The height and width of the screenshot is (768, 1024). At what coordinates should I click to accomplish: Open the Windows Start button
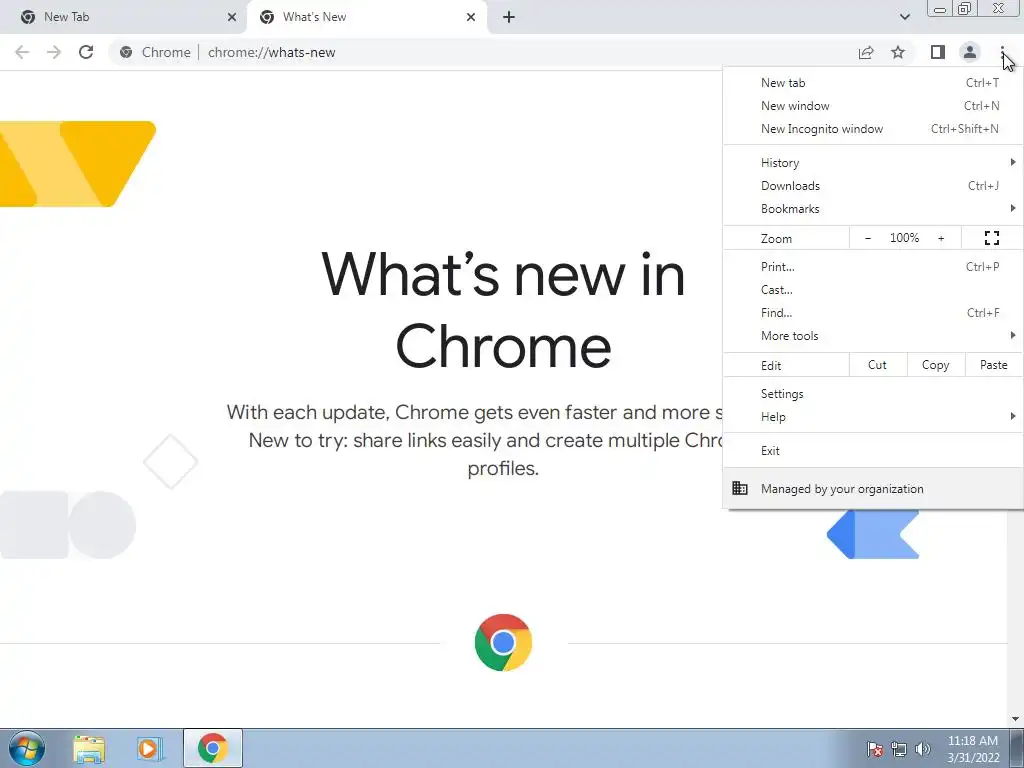27,748
